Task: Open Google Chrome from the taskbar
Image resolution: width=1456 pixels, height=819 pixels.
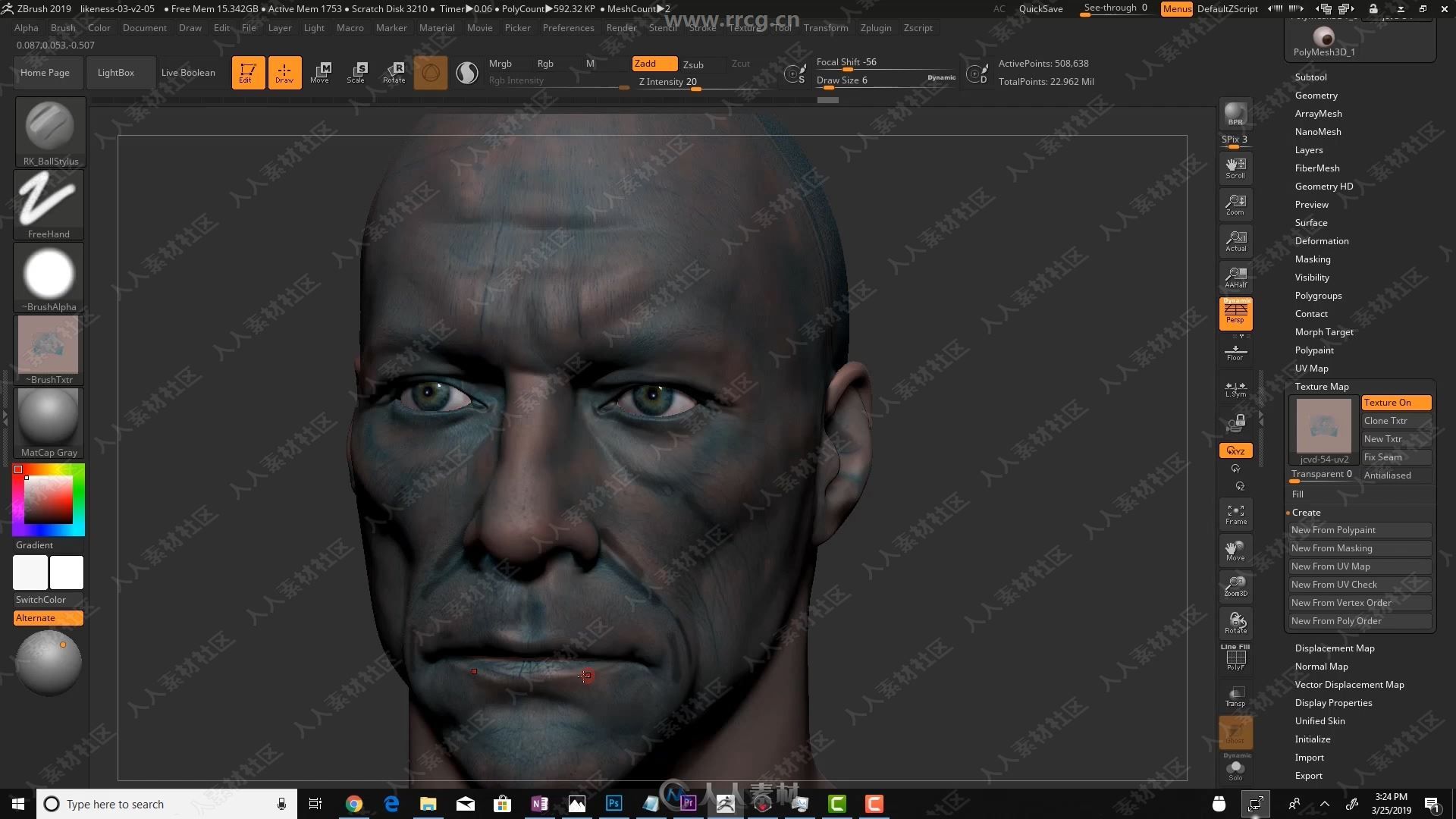Action: [x=354, y=804]
